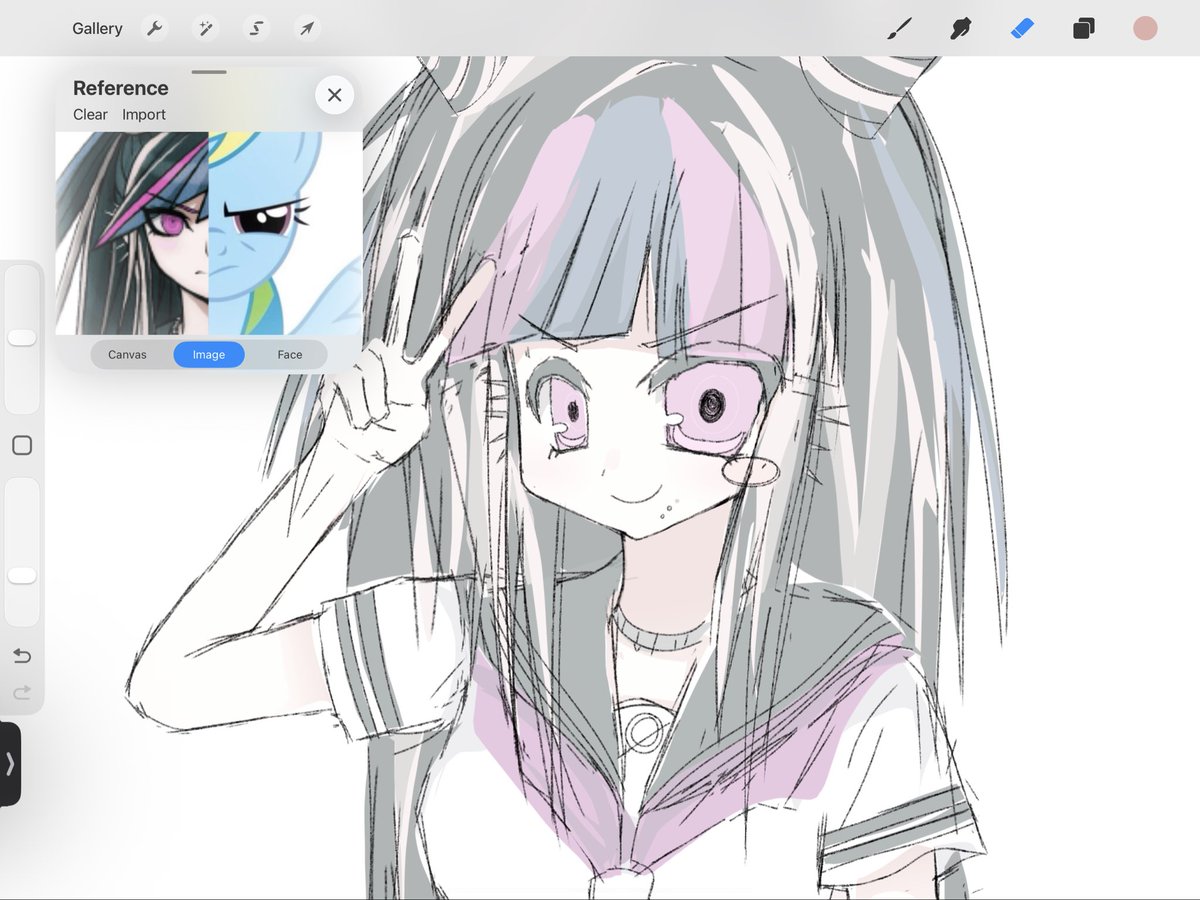1200x900 pixels.
Task: Switch Reference to Image tab
Action: pos(209,354)
